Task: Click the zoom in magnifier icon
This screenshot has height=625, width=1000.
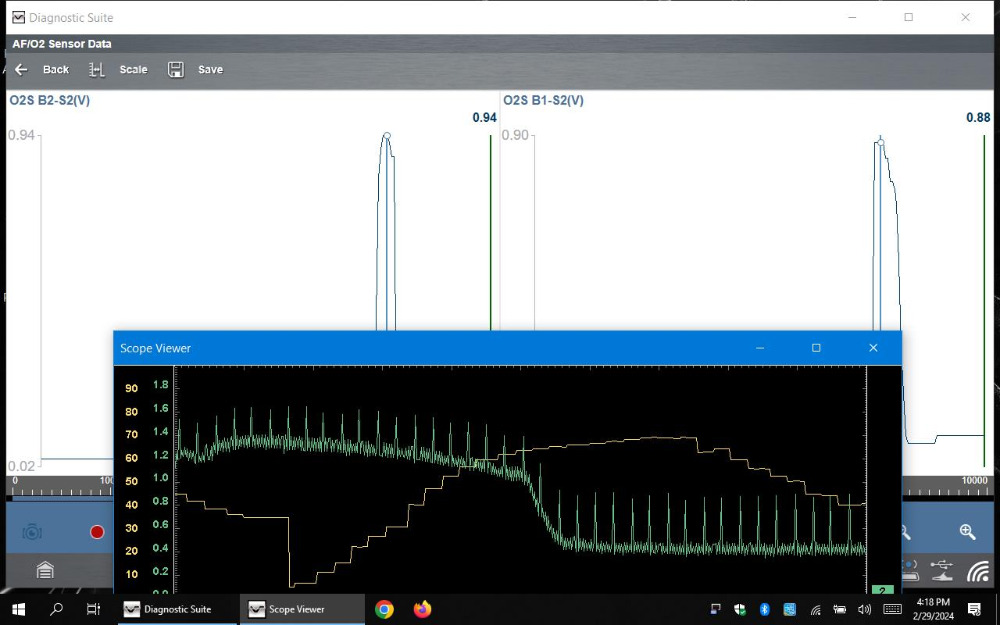Action: [967, 532]
